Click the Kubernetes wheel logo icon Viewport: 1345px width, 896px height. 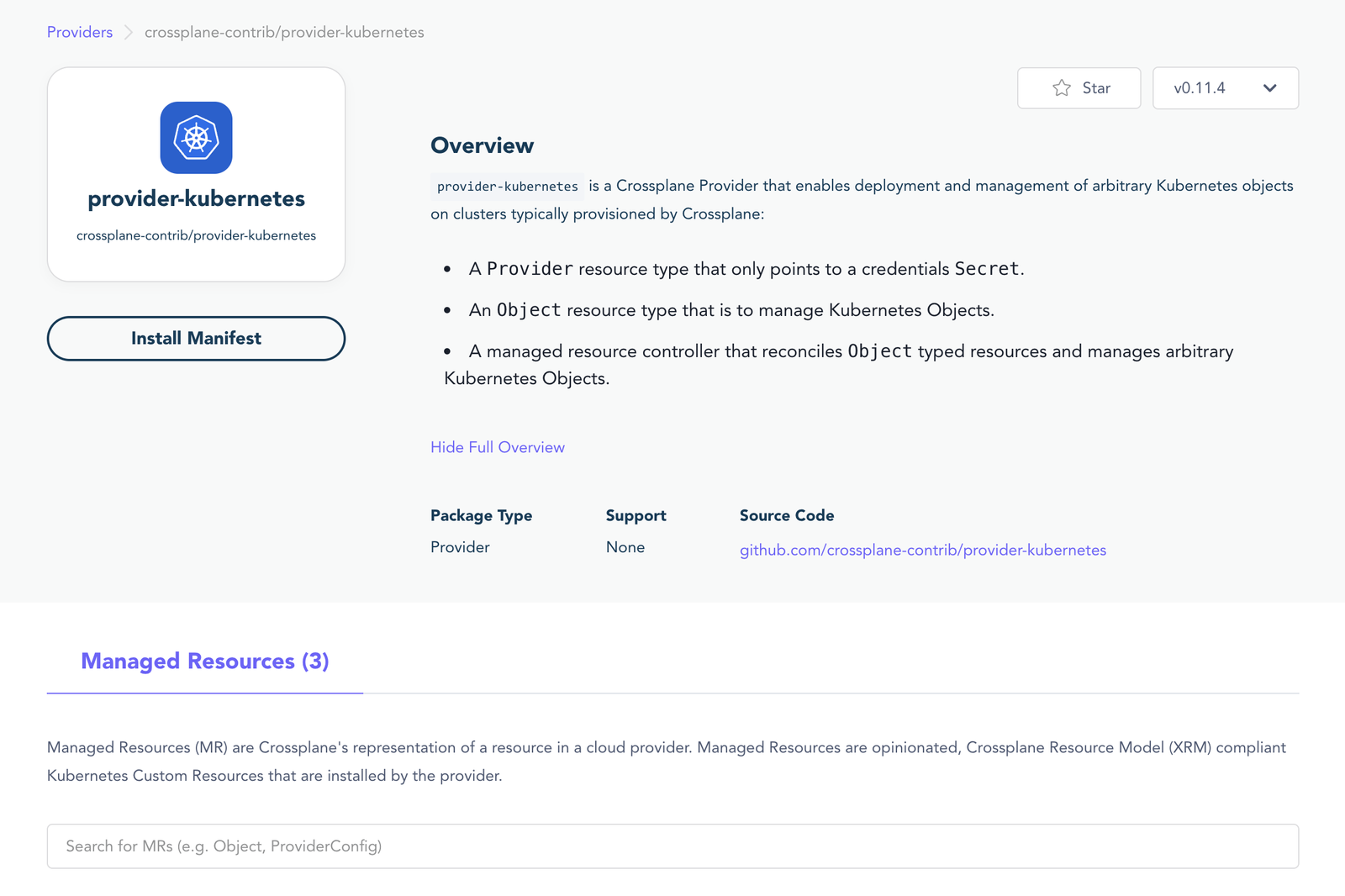(196, 137)
